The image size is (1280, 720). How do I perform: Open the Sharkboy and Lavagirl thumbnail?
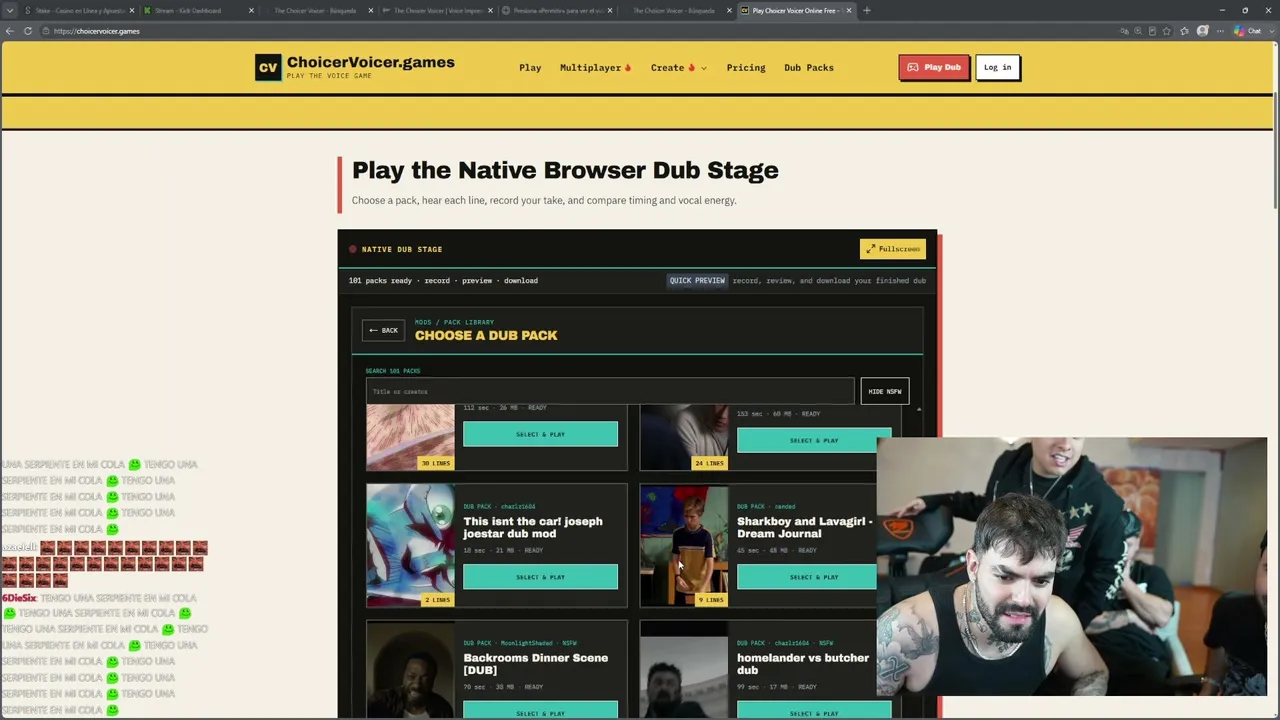pyautogui.click(x=684, y=546)
